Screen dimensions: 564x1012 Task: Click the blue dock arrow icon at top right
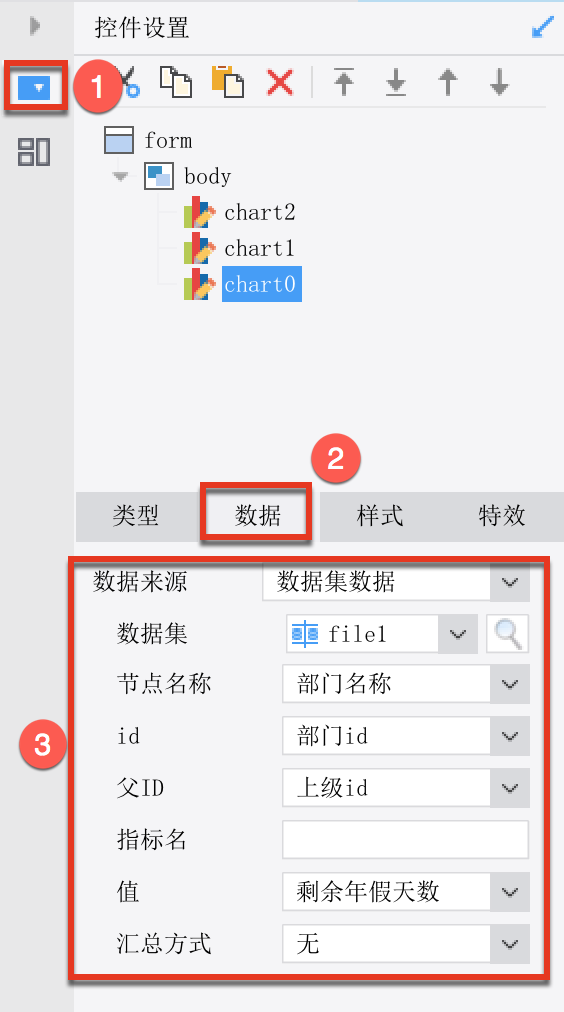point(543,27)
